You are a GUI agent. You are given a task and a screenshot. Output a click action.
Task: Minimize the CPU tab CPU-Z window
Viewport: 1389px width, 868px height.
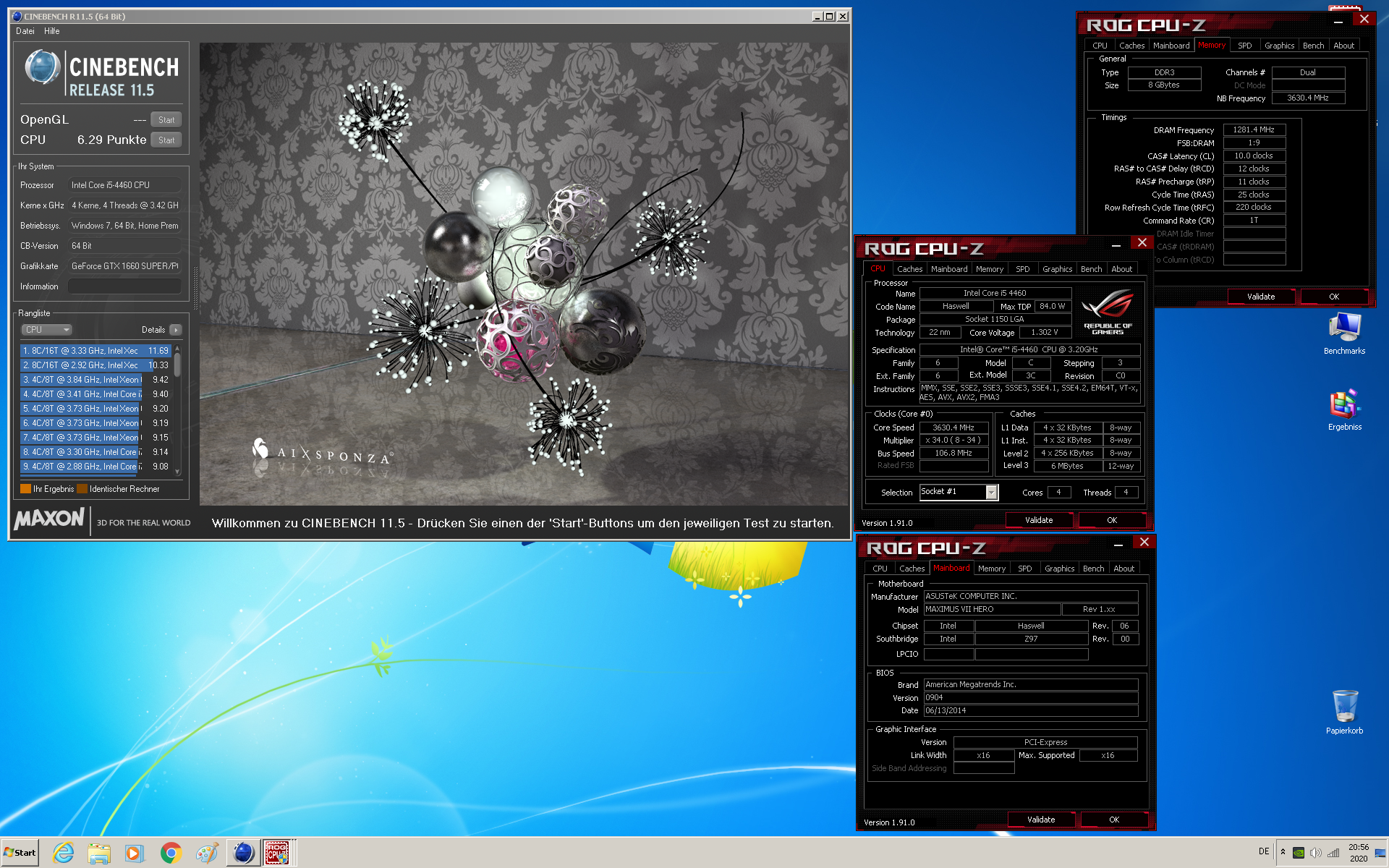pos(1116,244)
